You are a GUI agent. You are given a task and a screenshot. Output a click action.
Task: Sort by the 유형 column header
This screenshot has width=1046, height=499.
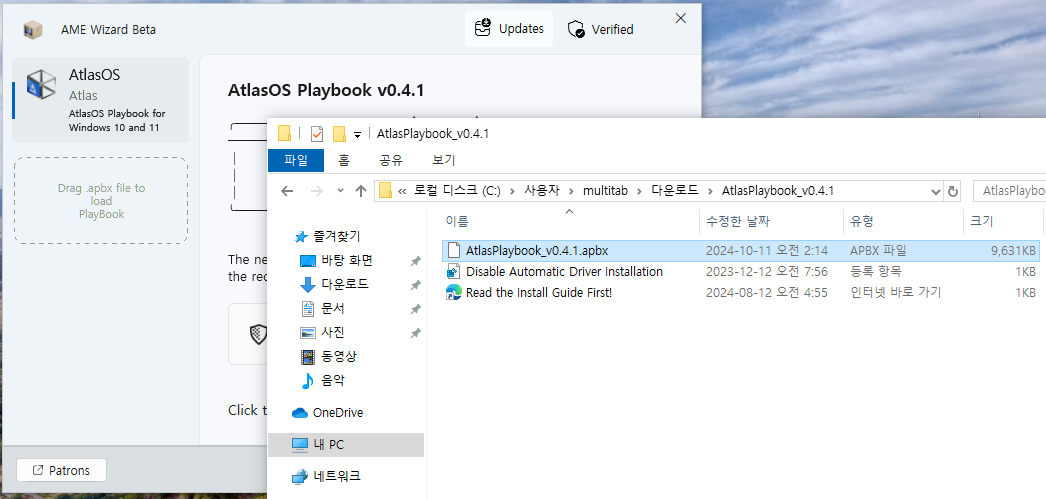click(903, 221)
